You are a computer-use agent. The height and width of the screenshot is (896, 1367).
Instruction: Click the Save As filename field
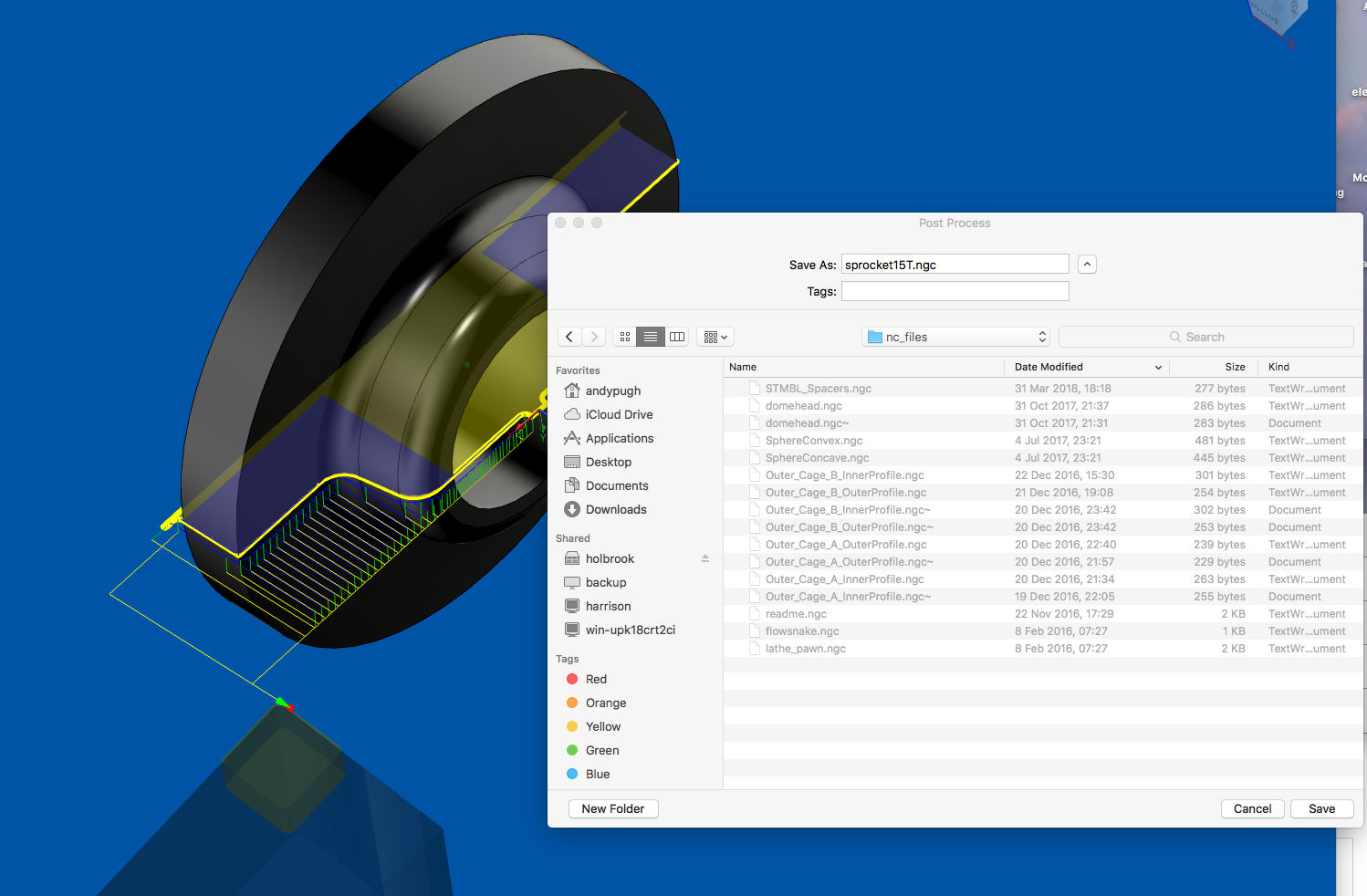coord(955,265)
